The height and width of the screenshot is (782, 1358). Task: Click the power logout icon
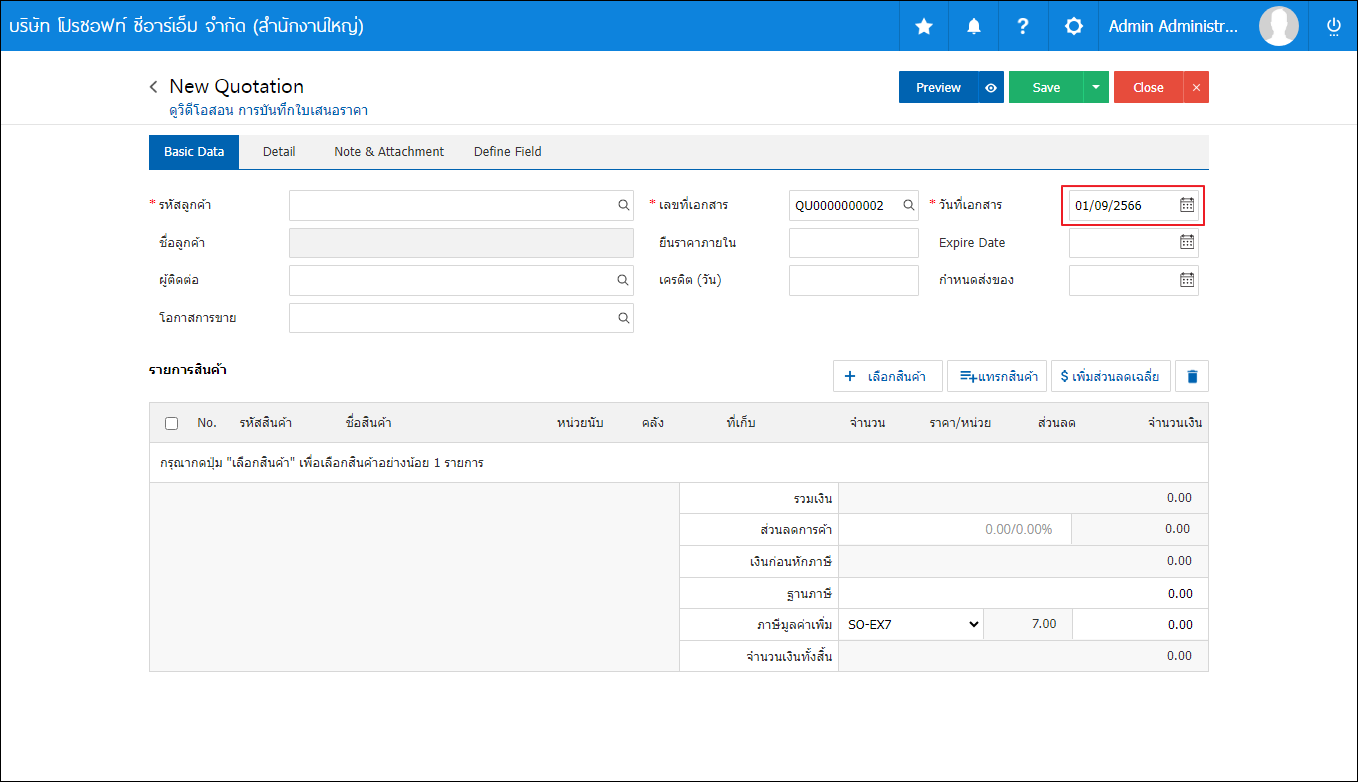[1333, 27]
